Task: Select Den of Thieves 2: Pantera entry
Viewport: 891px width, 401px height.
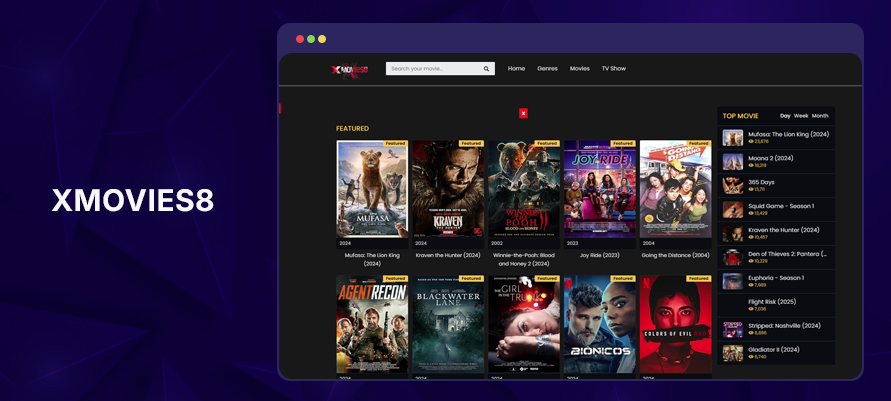Action: click(776, 257)
